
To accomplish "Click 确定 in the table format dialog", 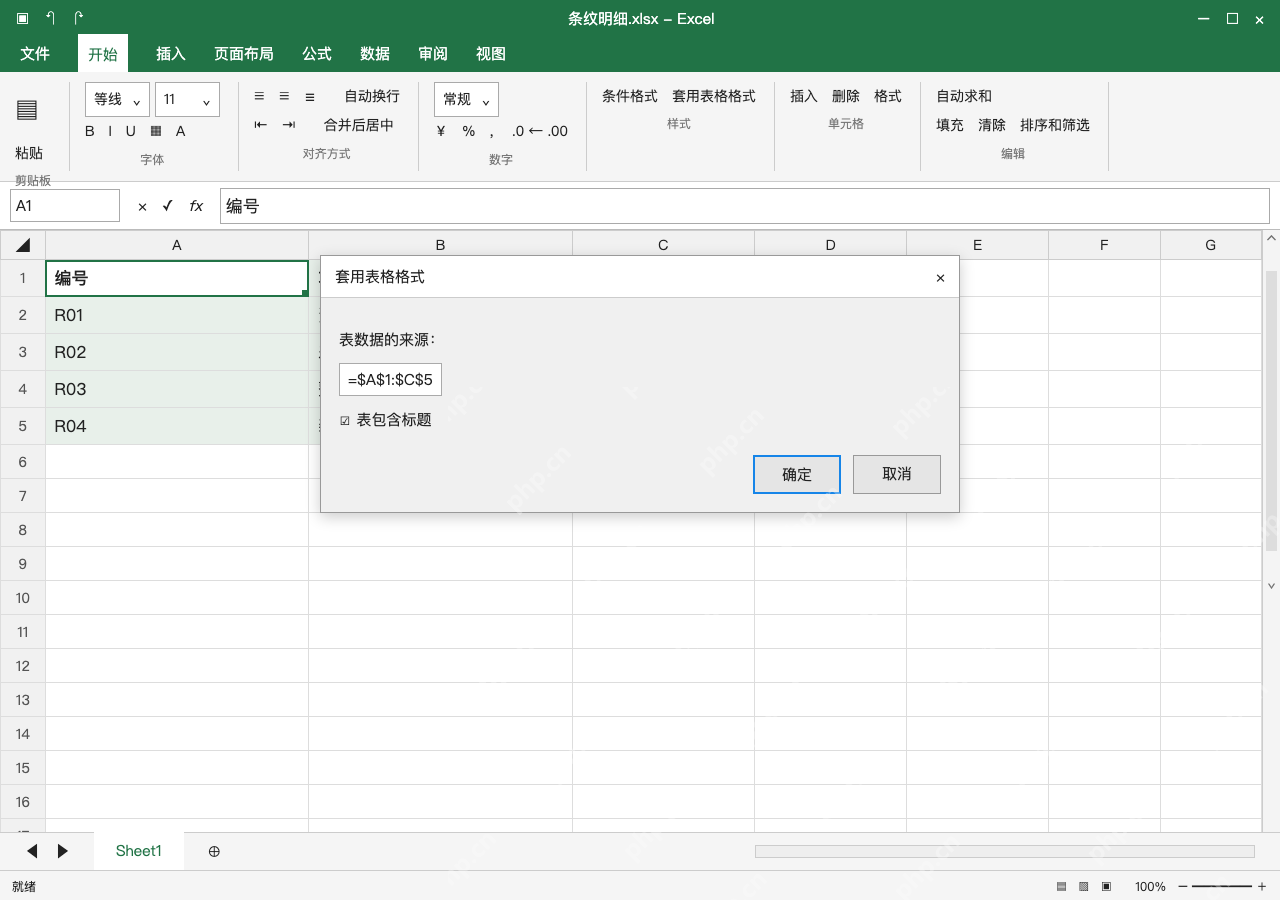I will (x=797, y=474).
